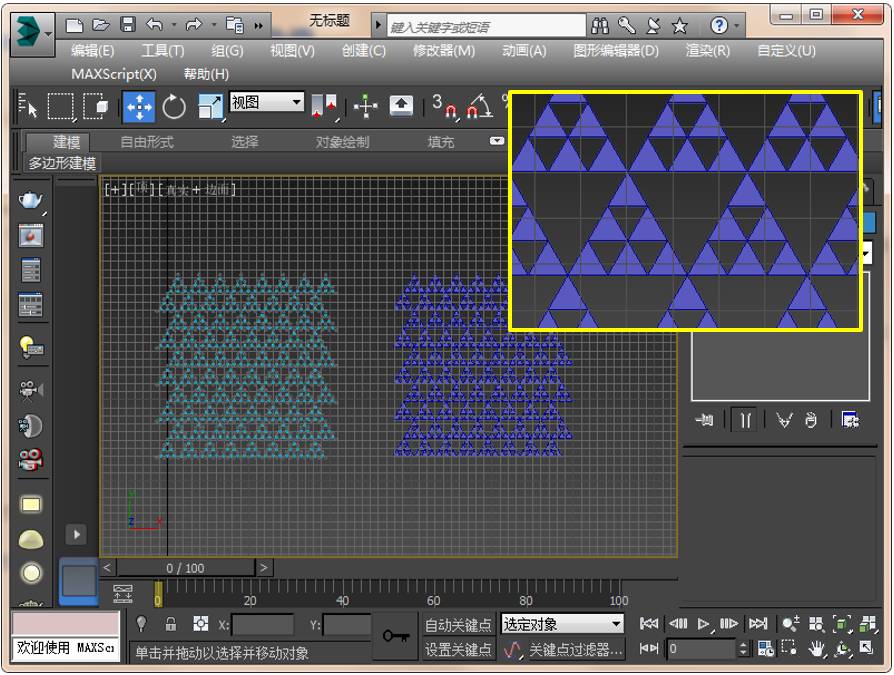Viewport: 894px width, 675px height.
Task: Switch to the 对象绘制 ribbon tab
Action: 343,142
